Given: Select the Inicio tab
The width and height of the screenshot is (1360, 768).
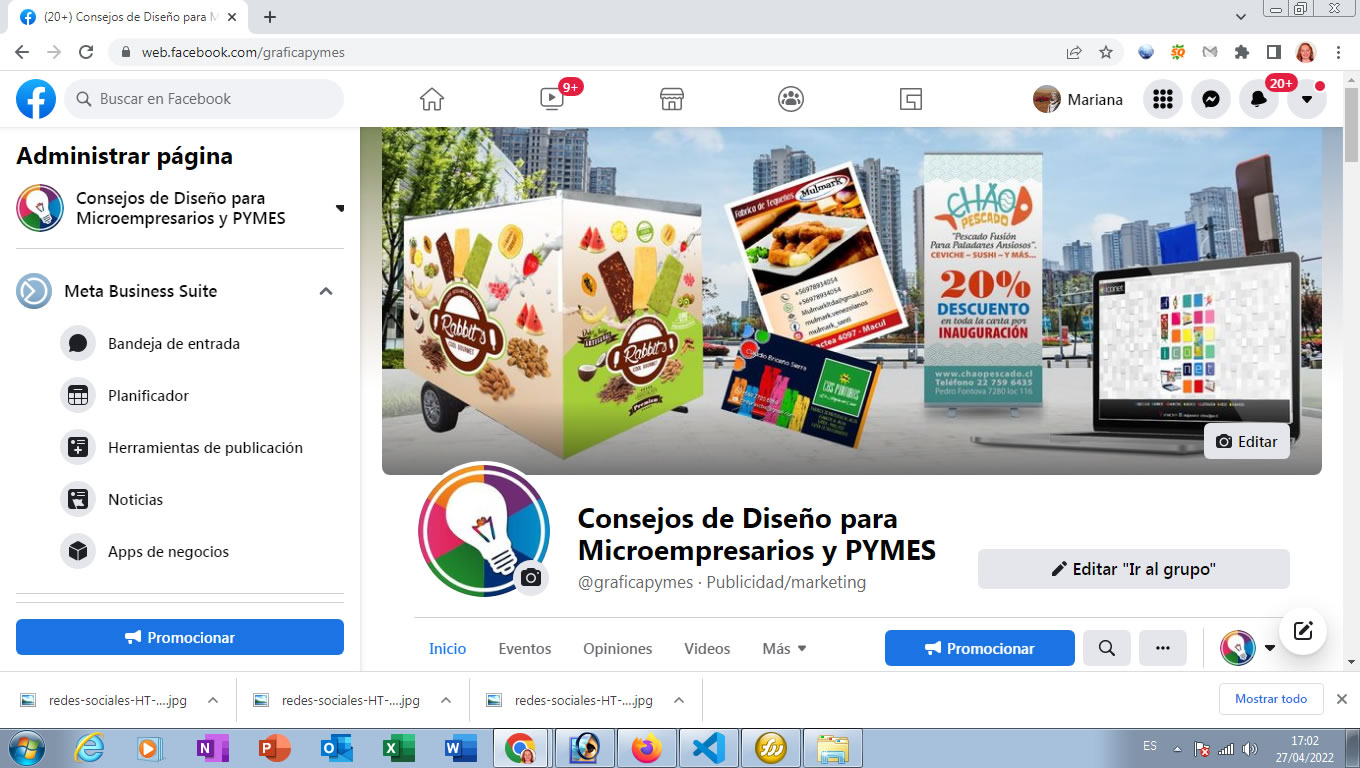Looking at the screenshot, I should click(448, 648).
